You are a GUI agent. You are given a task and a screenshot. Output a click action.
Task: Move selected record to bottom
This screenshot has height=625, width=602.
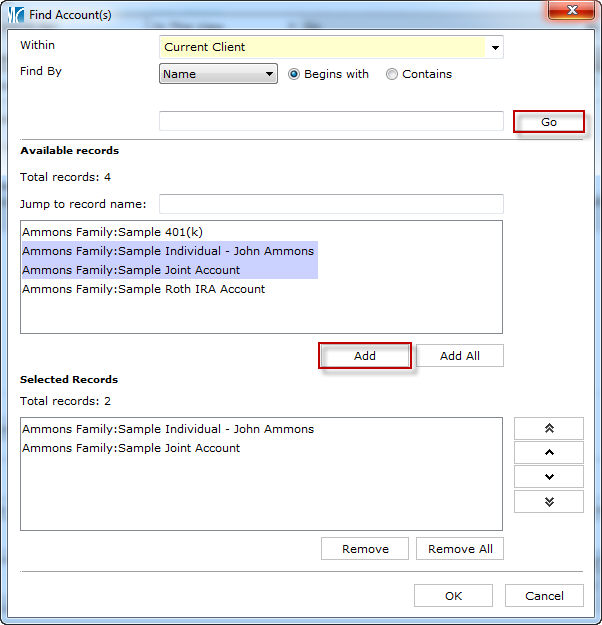click(548, 501)
